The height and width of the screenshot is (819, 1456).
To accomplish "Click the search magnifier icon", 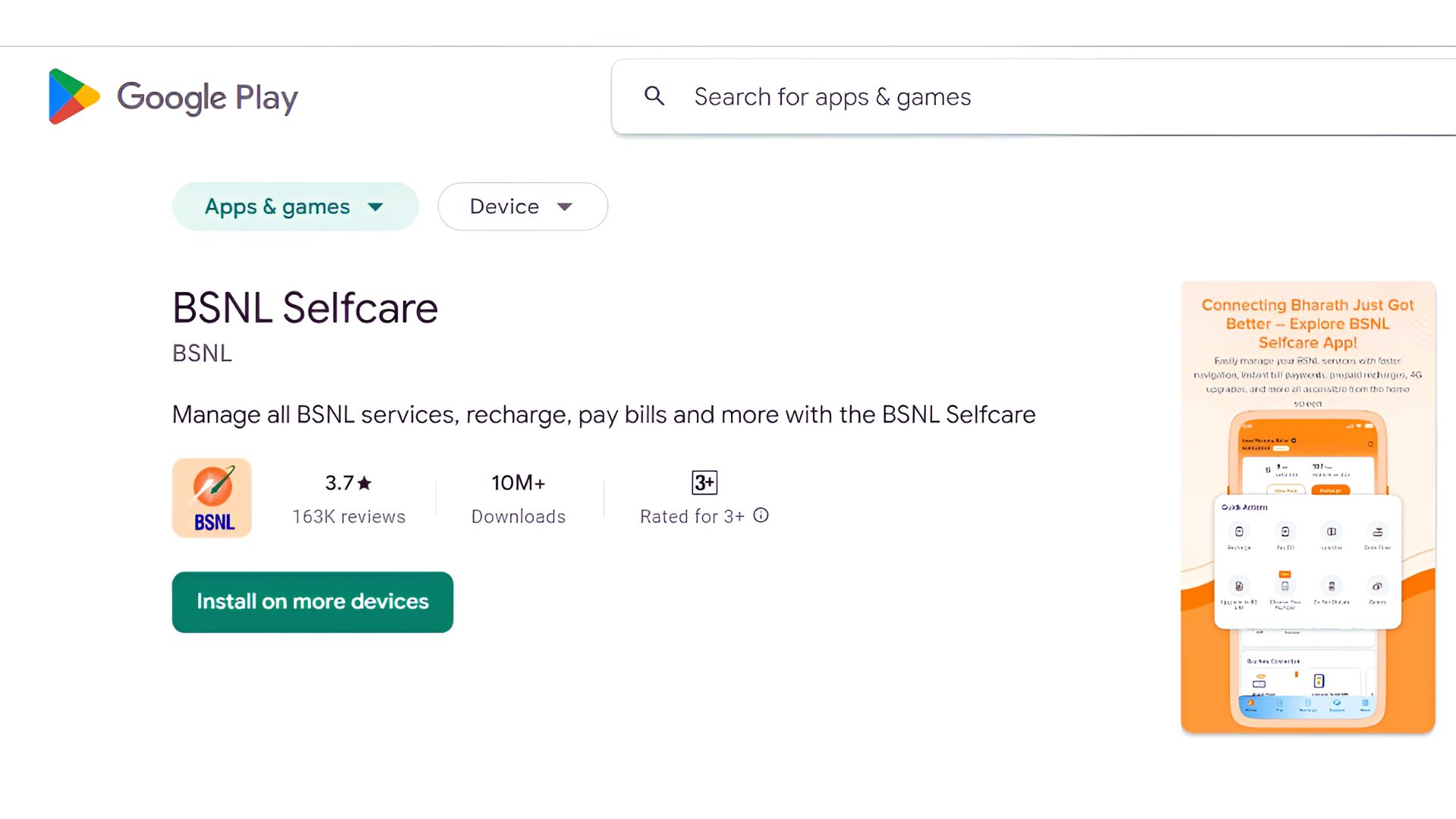I will tap(654, 96).
